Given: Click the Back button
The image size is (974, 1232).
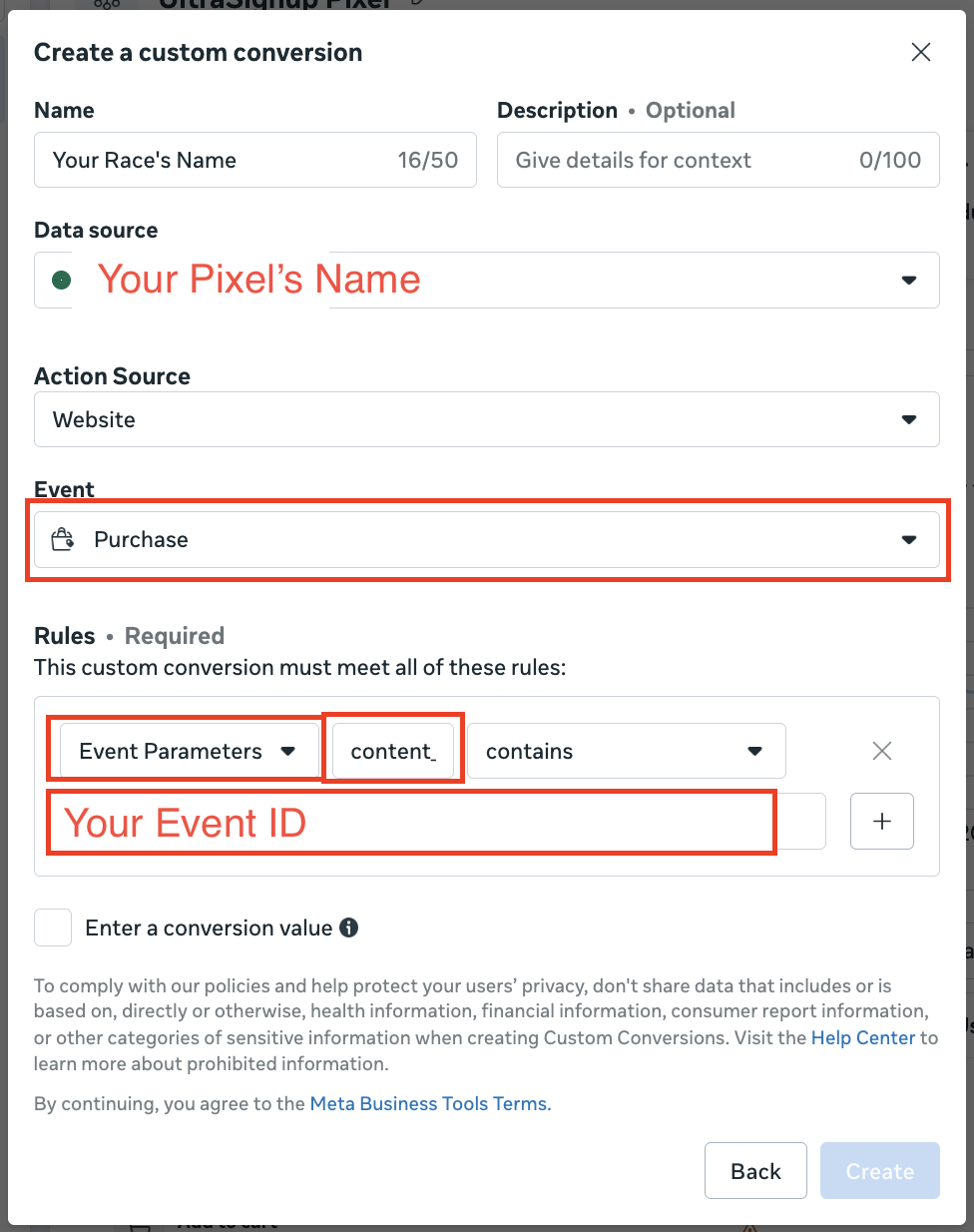Looking at the screenshot, I should [x=755, y=1171].
